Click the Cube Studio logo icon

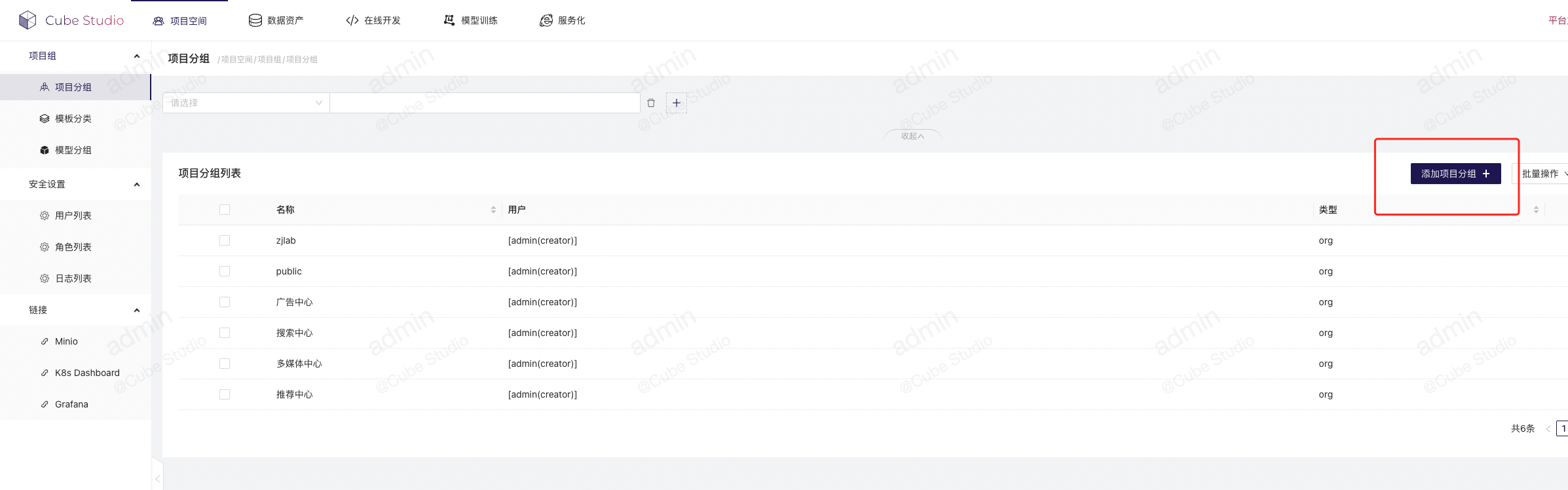pyautogui.click(x=28, y=20)
